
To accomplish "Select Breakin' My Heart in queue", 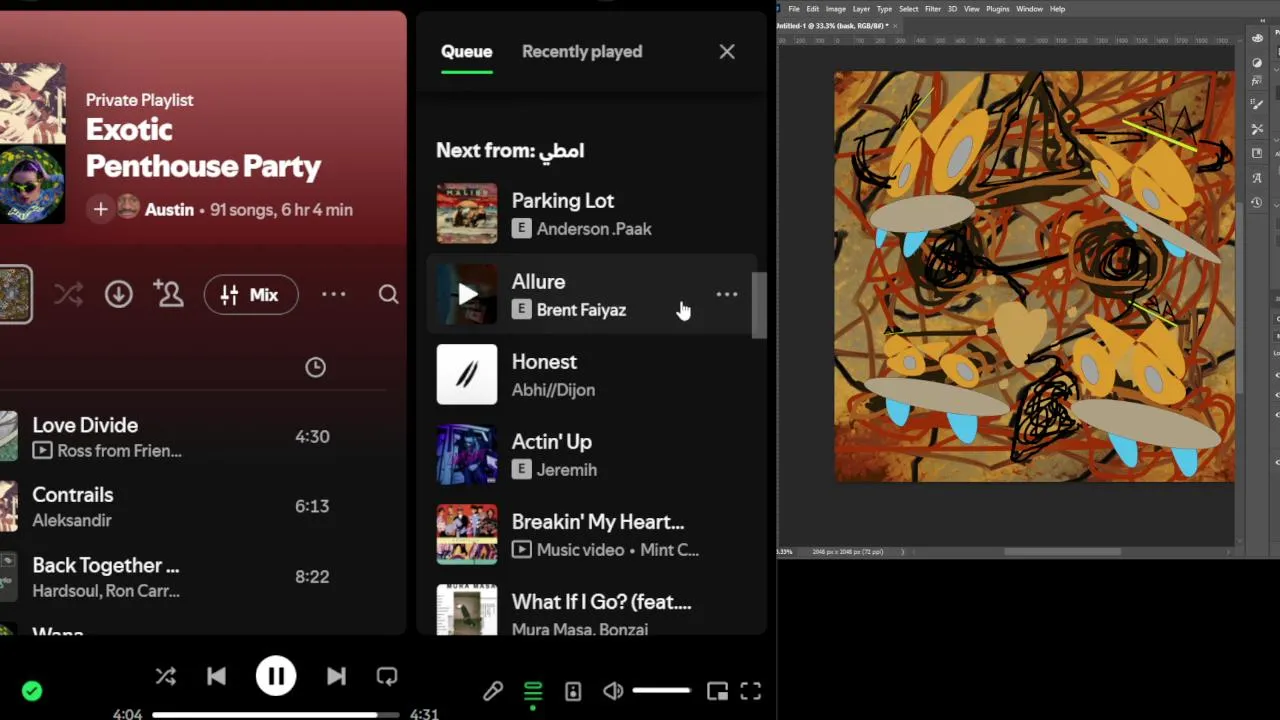I will [x=591, y=534].
